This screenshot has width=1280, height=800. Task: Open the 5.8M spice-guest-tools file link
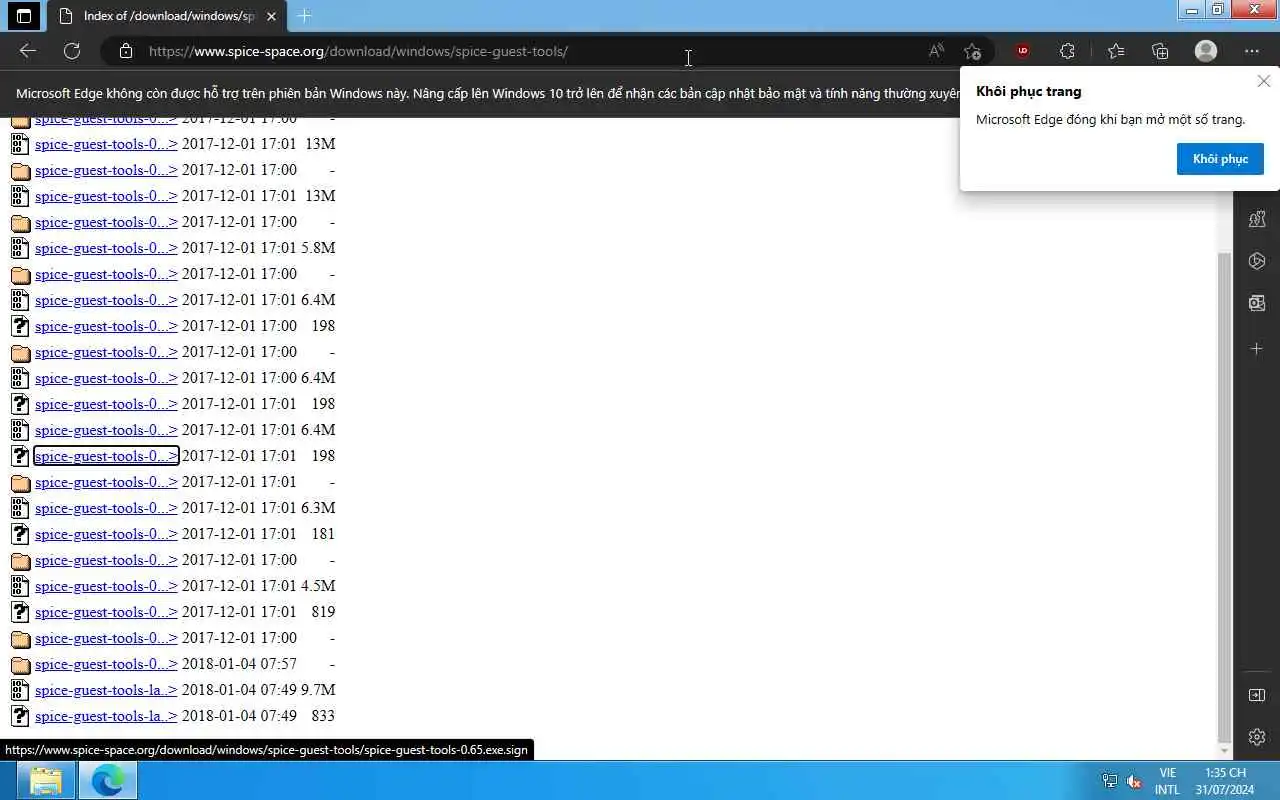click(106, 248)
